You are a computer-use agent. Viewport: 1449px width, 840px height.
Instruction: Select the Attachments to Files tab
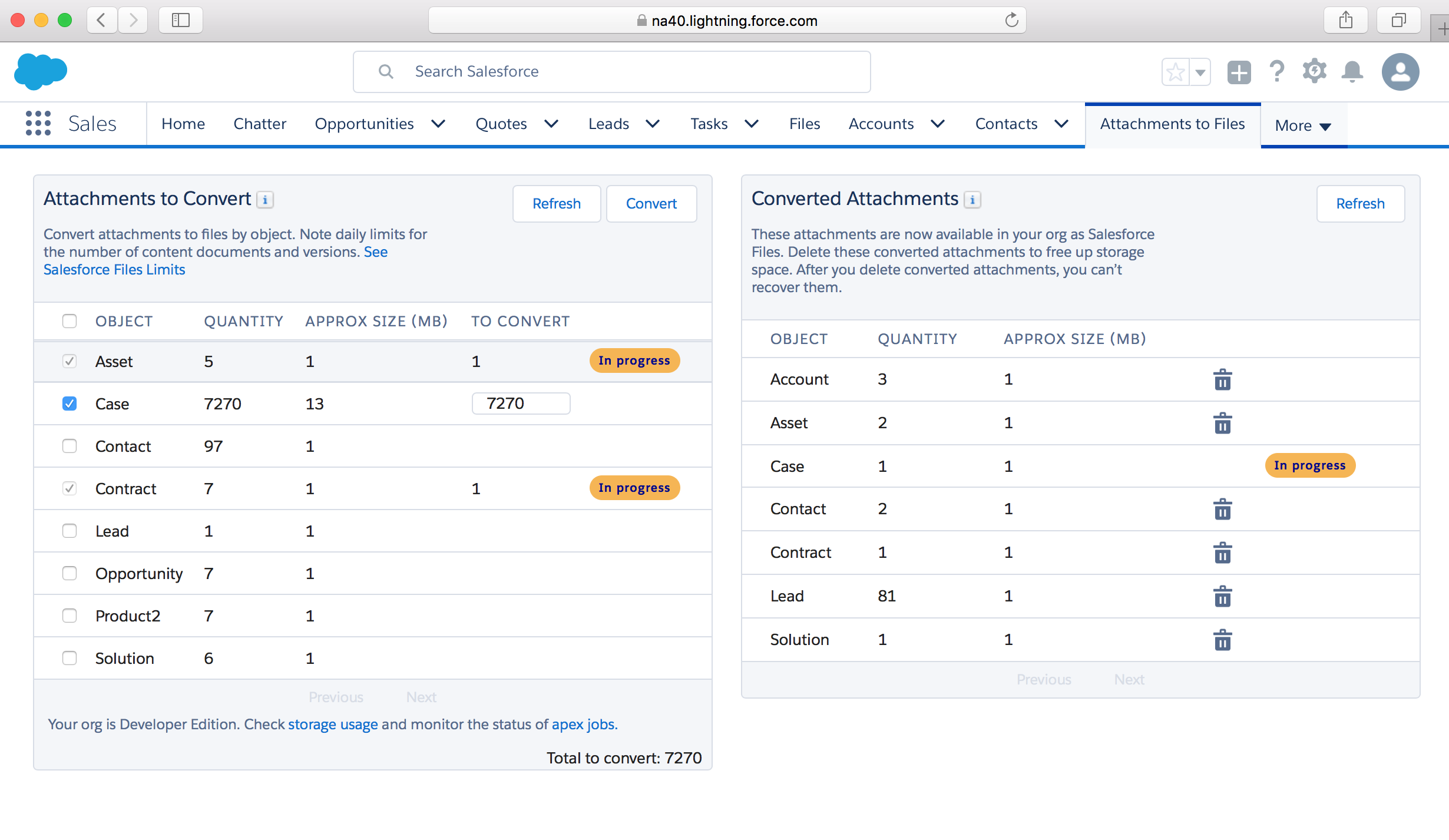click(1172, 124)
